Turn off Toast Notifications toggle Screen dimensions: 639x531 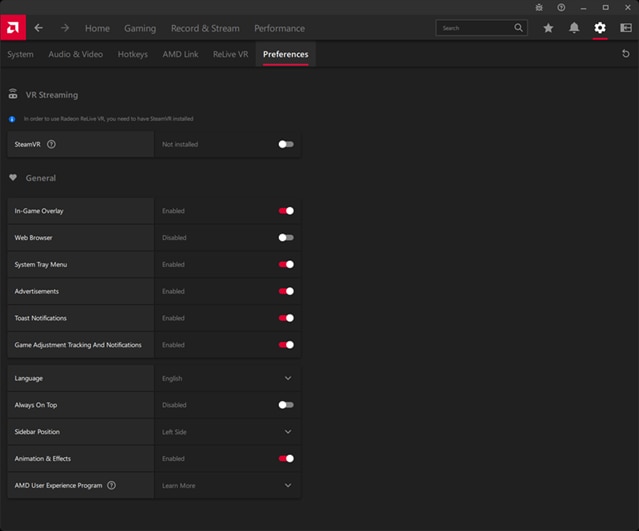286,318
